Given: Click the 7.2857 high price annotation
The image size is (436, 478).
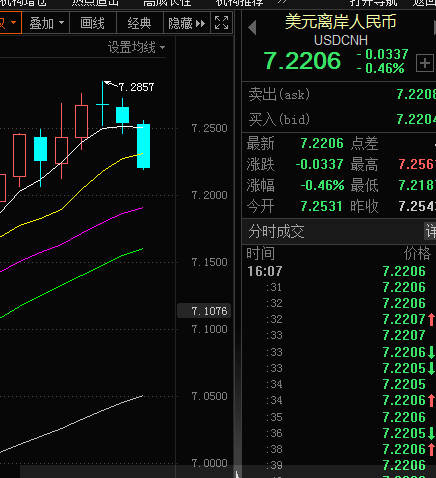Looking at the screenshot, I should coord(136,87).
